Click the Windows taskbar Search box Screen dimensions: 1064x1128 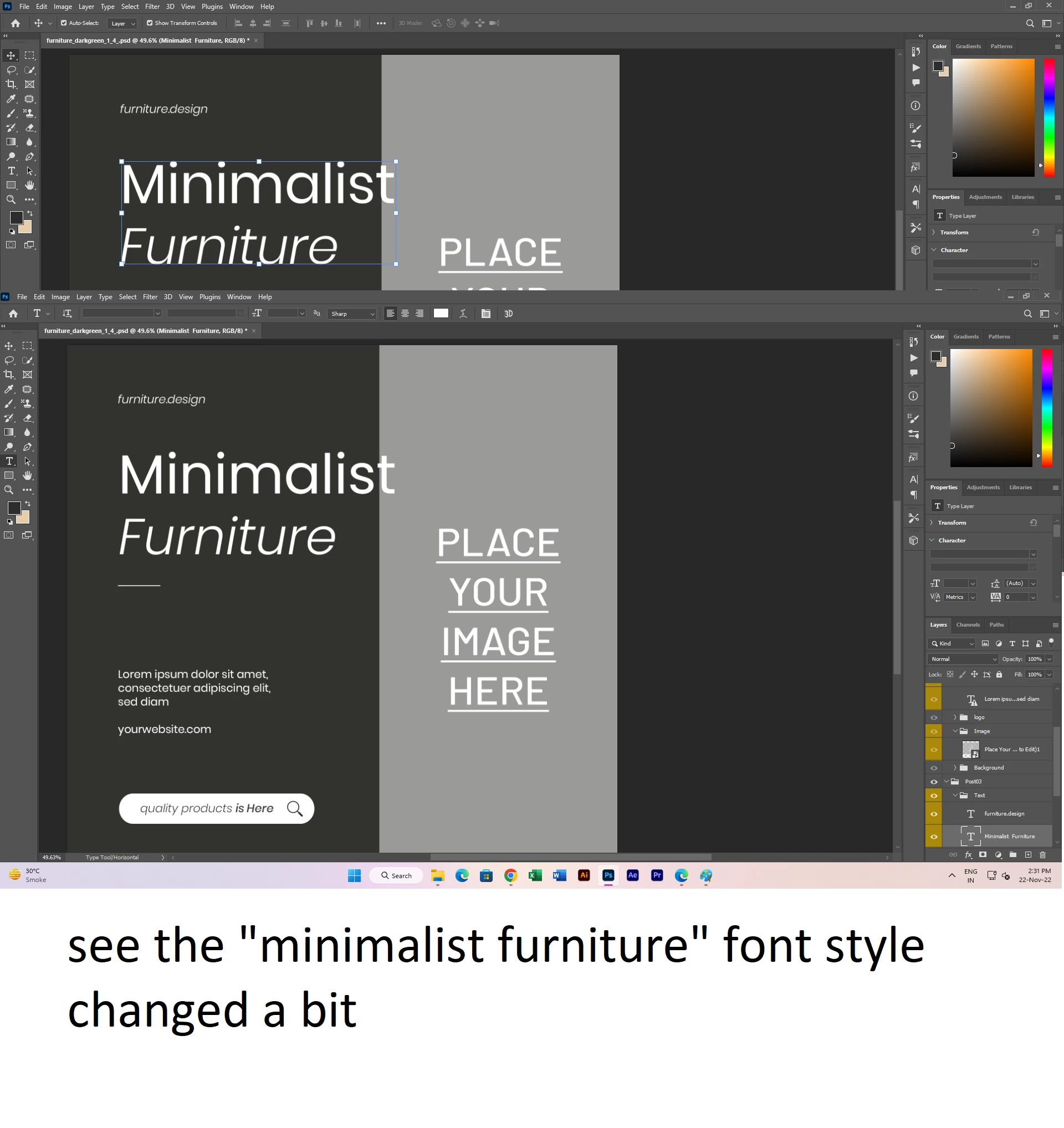(397, 875)
